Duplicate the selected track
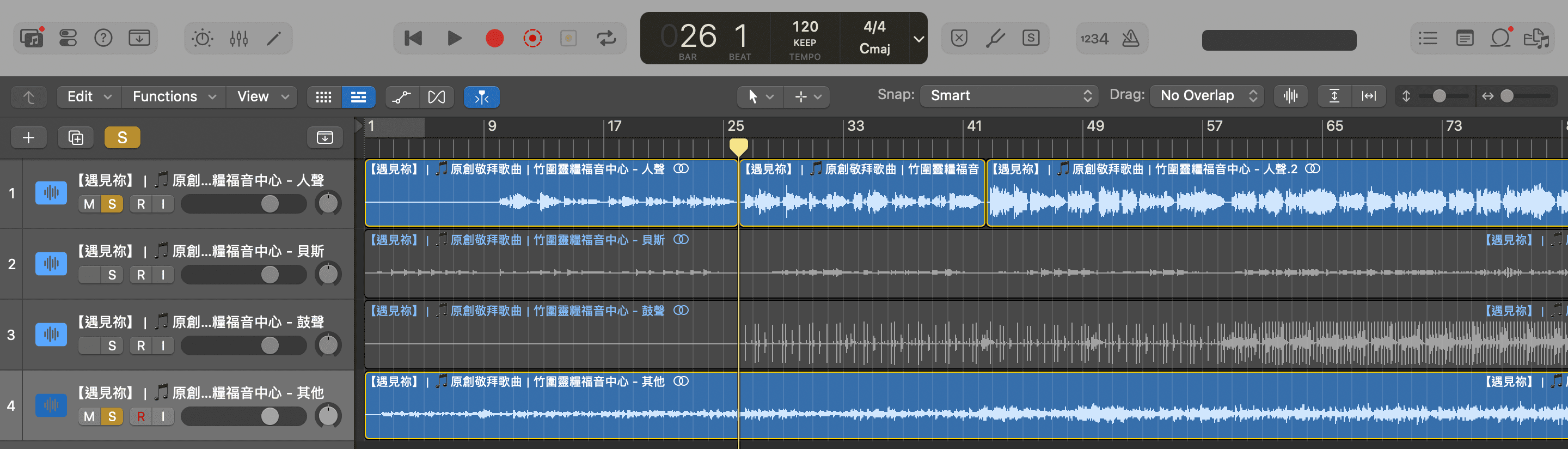The height and width of the screenshot is (449, 1568). pyautogui.click(x=76, y=138)
